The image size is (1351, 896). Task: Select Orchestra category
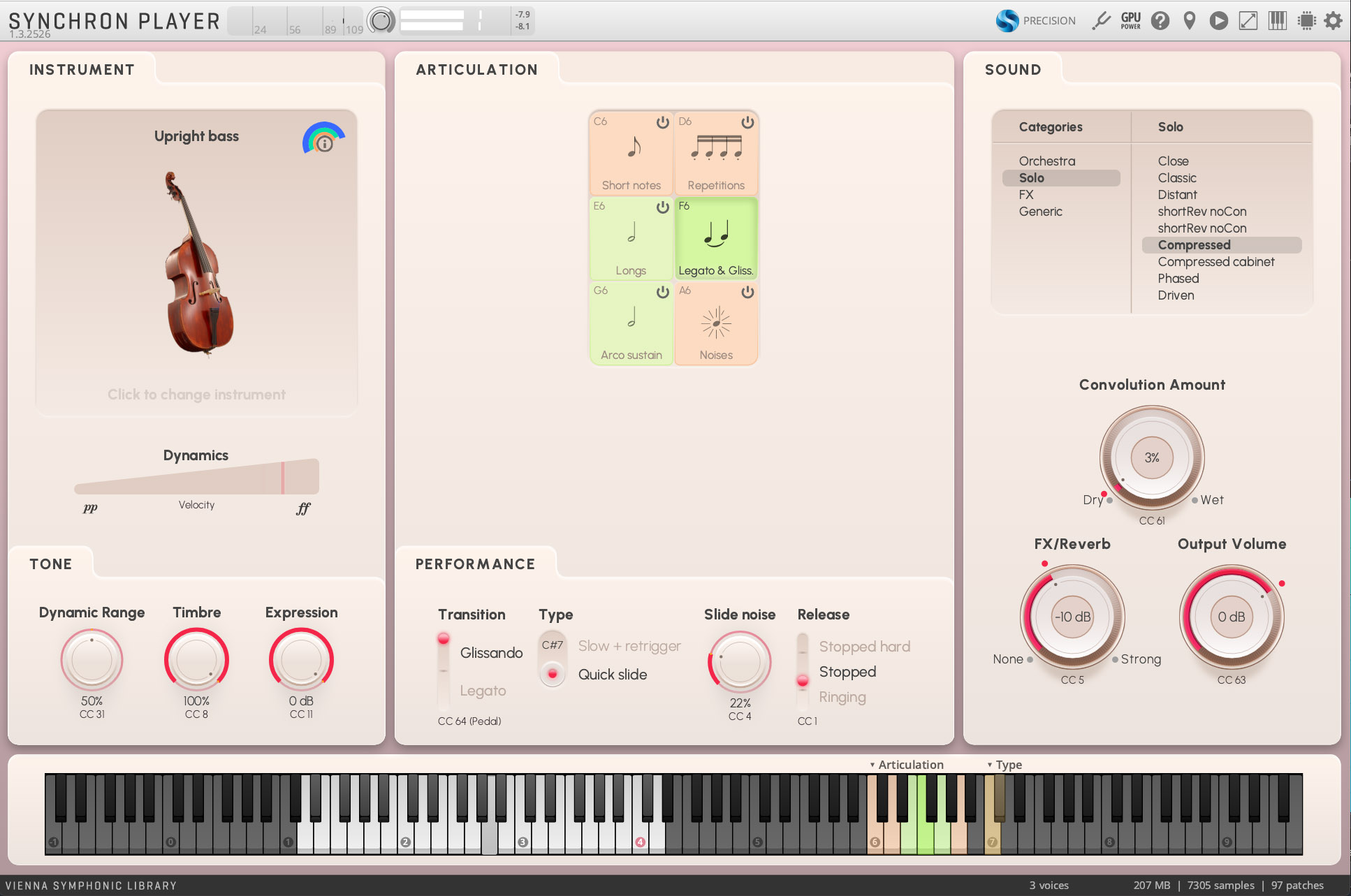1046,161
